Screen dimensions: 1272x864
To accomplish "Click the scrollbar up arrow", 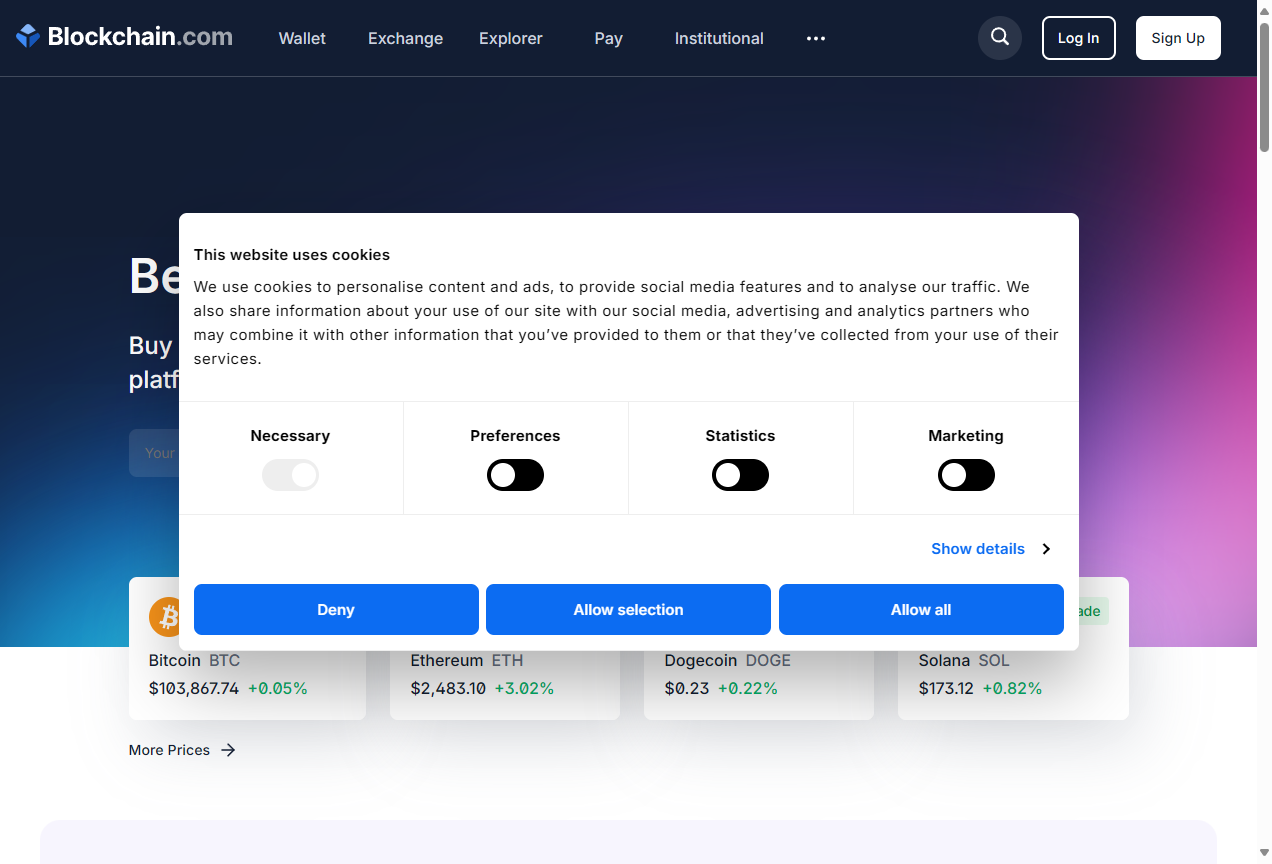I will coord(1263,9).
